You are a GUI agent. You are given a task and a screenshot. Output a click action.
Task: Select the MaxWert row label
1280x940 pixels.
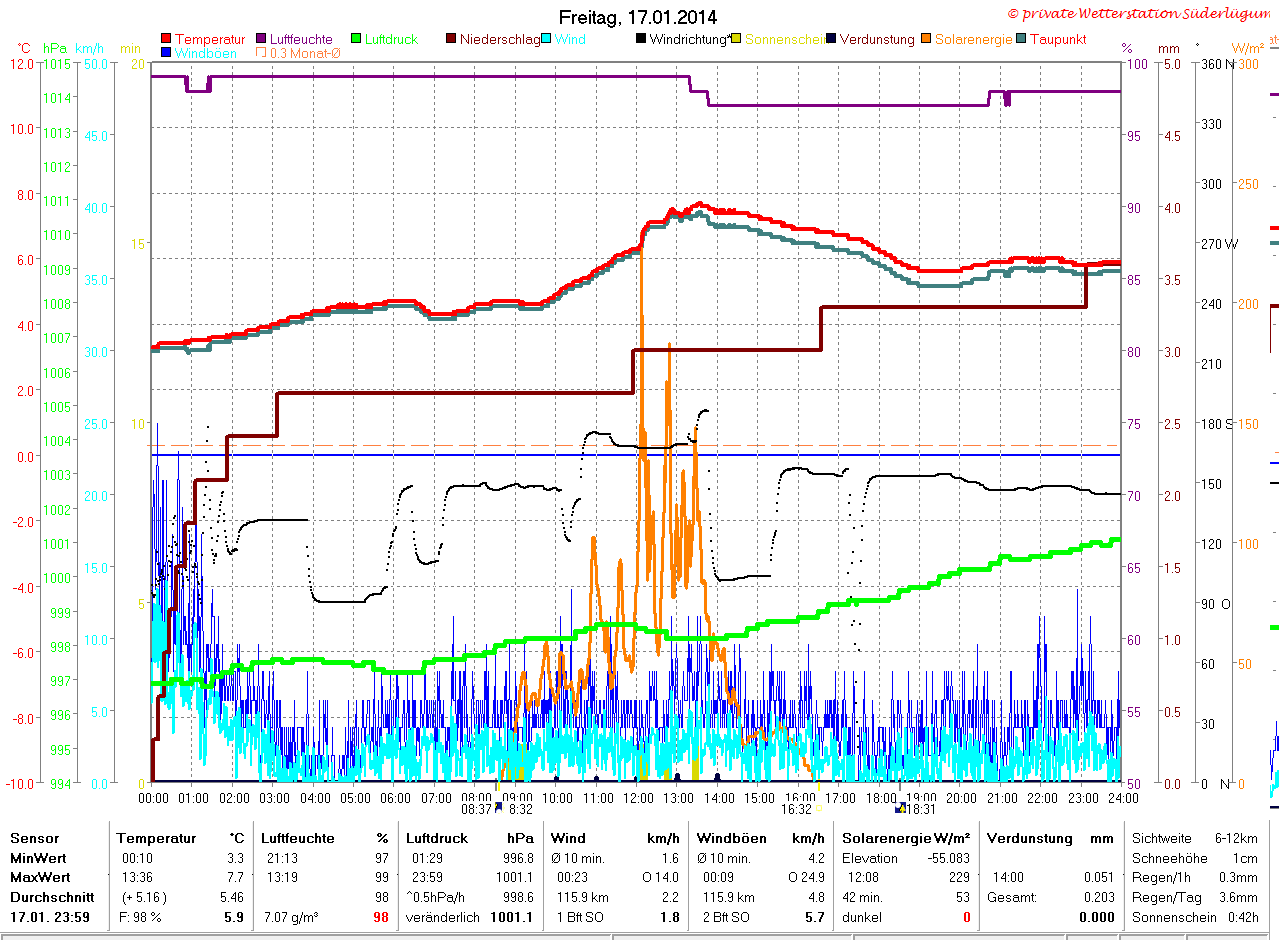[x=38, y=877]
